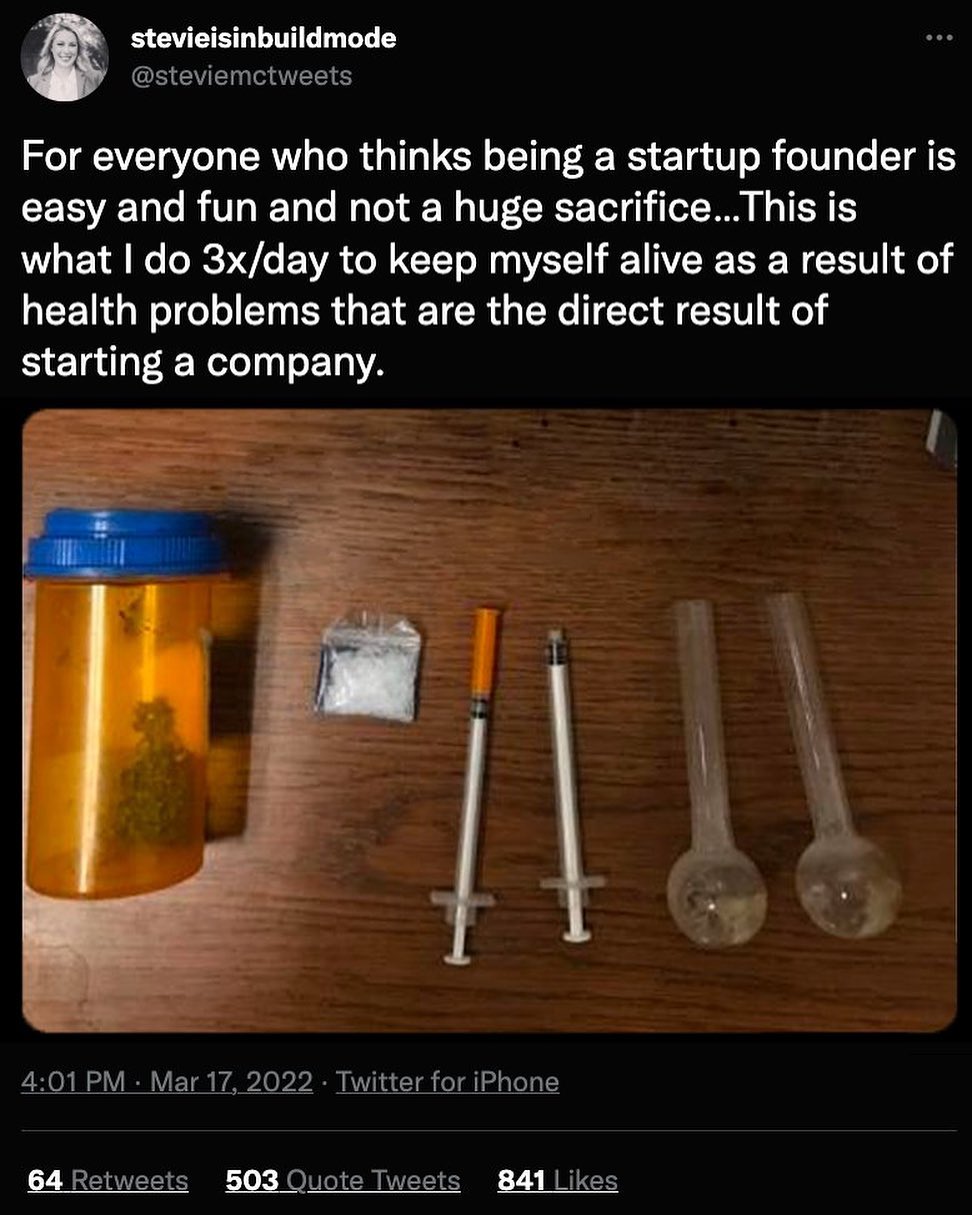Open the Twitter for iPhone source link

(447, 1081)
